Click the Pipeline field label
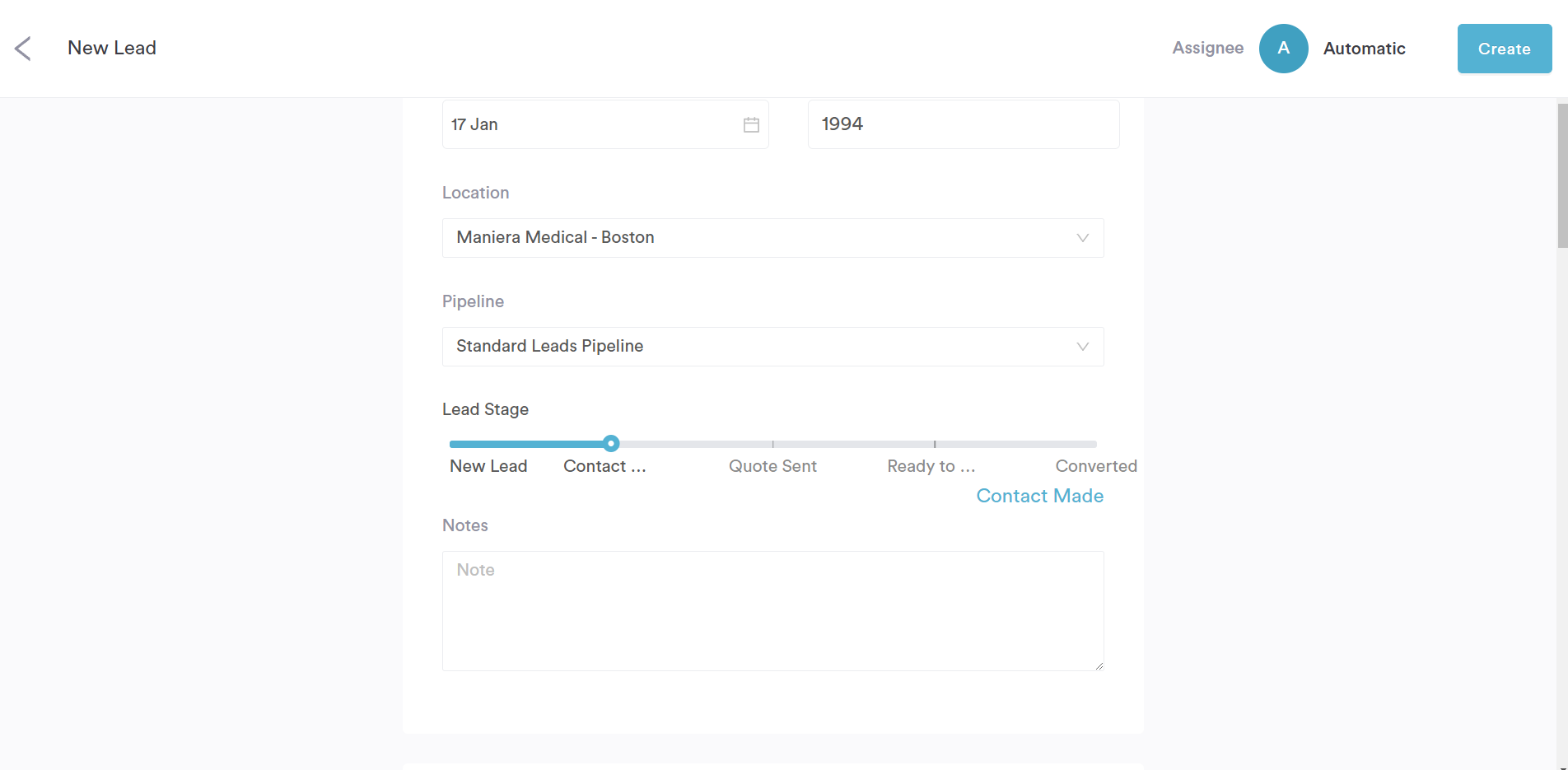Image resolution: width=1568 pixels, height=770 pixels. coord(473,301)
